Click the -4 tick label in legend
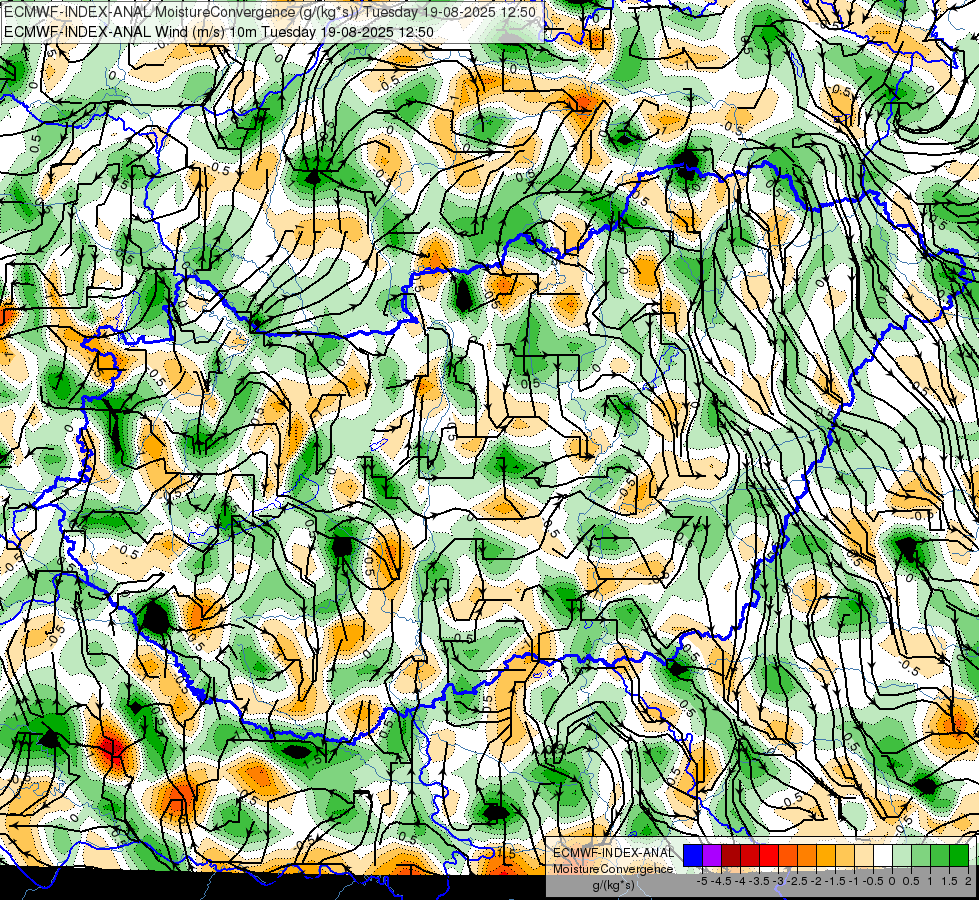This screenshot has height=900, width=979. pyautogui.click(x=740, y=881)
